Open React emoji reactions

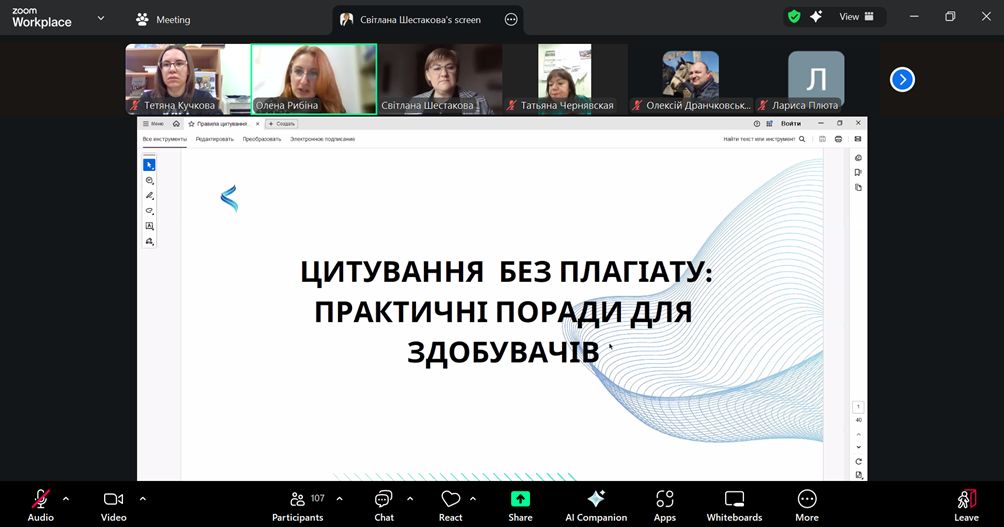tap(450, 504)
